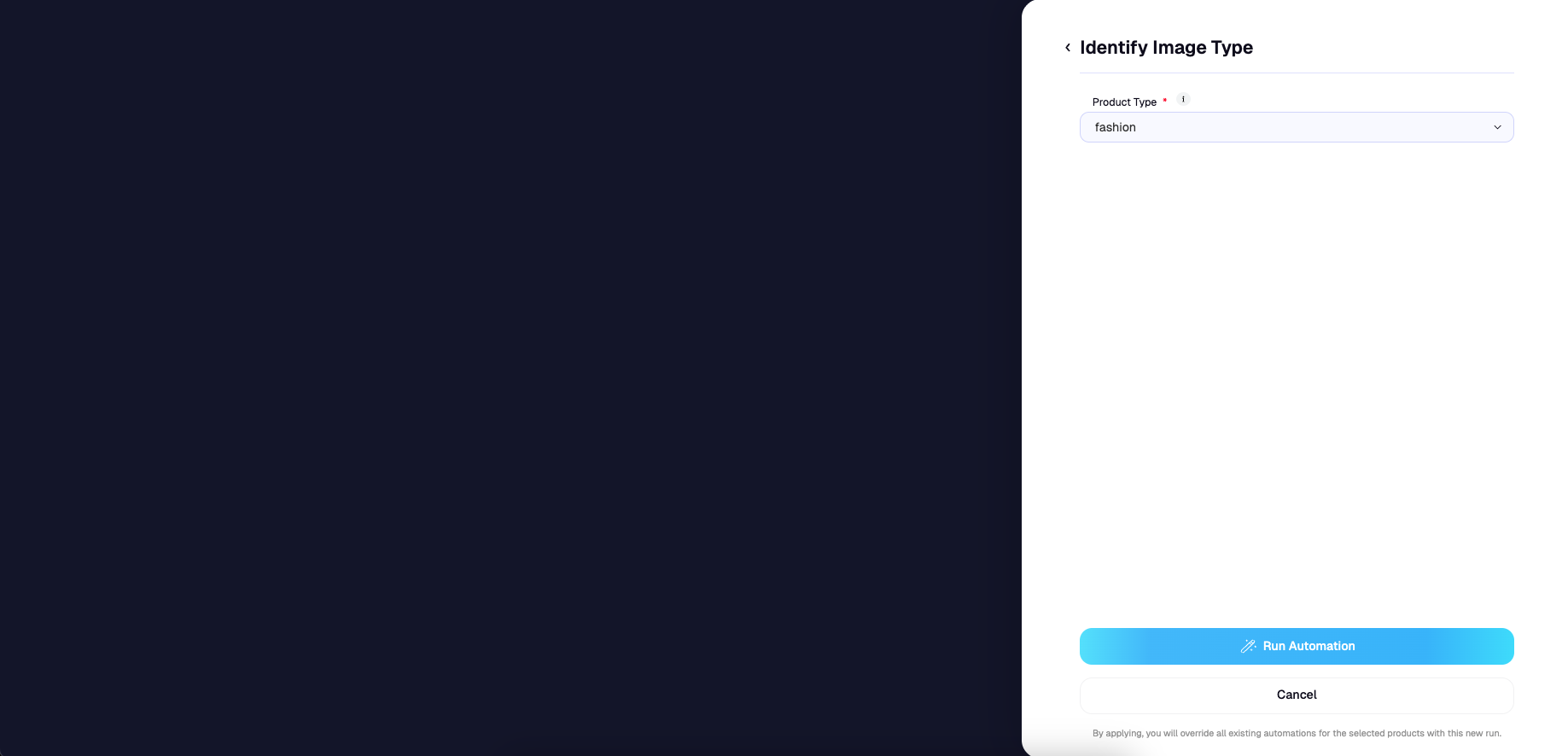The height and width of the screenshot is (756, 1568).
Task: Expand the combo box showing fashion
Action: (x=1297, y=127)
